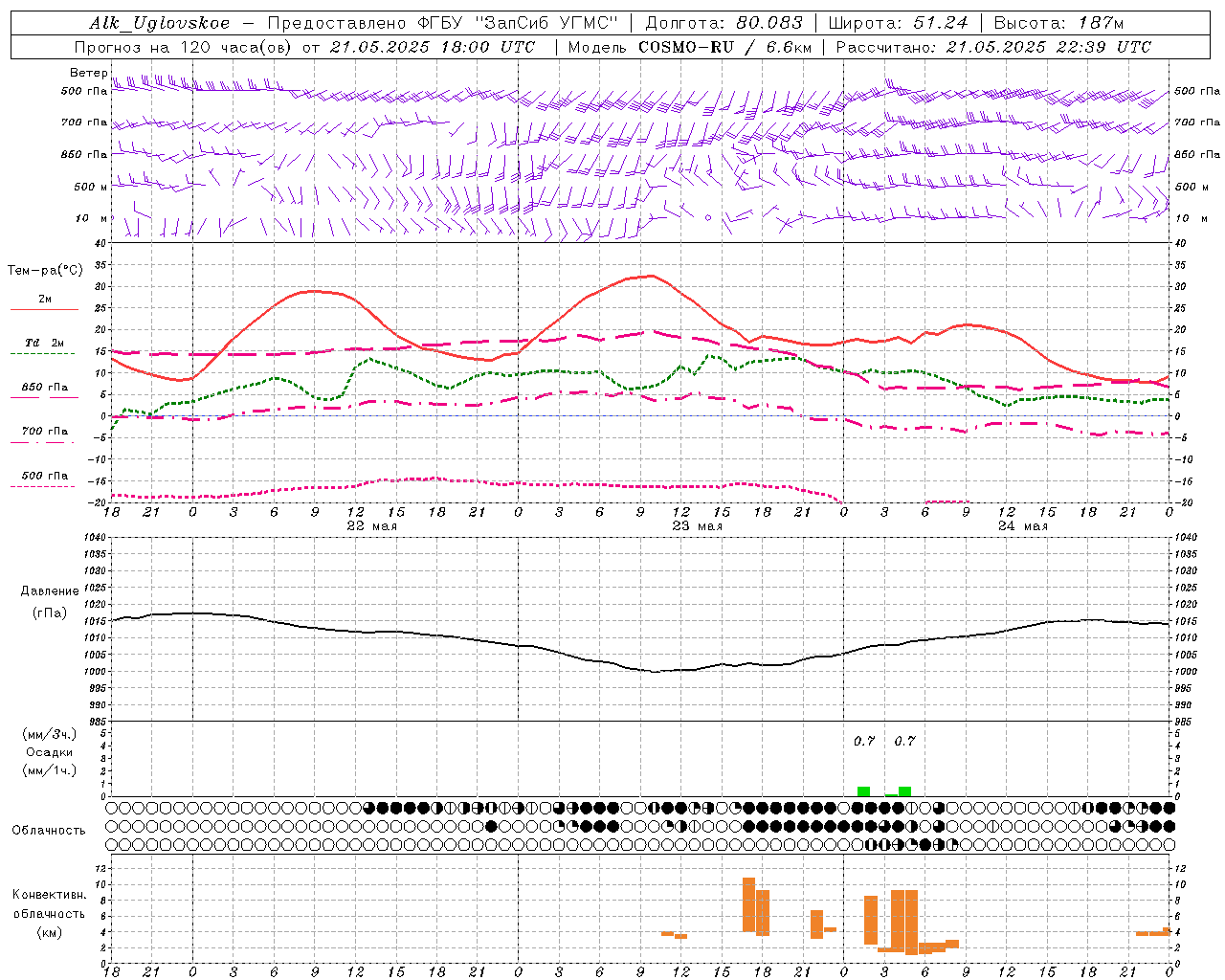Click the "(мм/1ч.)" precipitation unit label

[x=50, y=770]
